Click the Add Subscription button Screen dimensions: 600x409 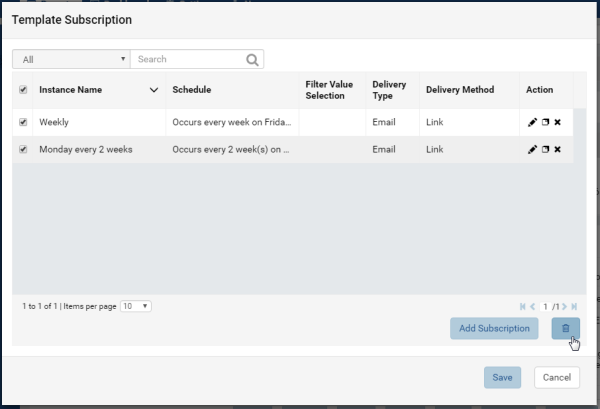(494, 328)
